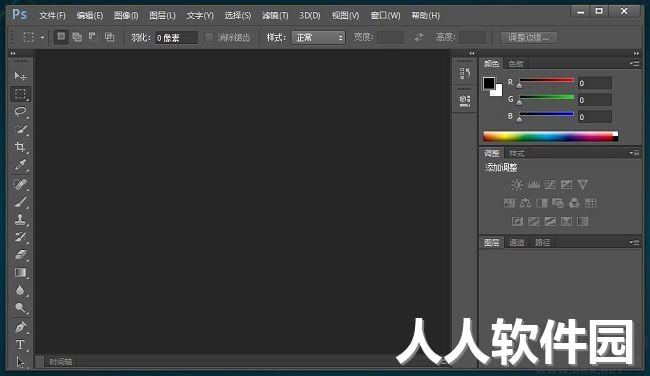Choose Subtract from Selection mode
The image size is (650, 376).
(x=93, y=37)
